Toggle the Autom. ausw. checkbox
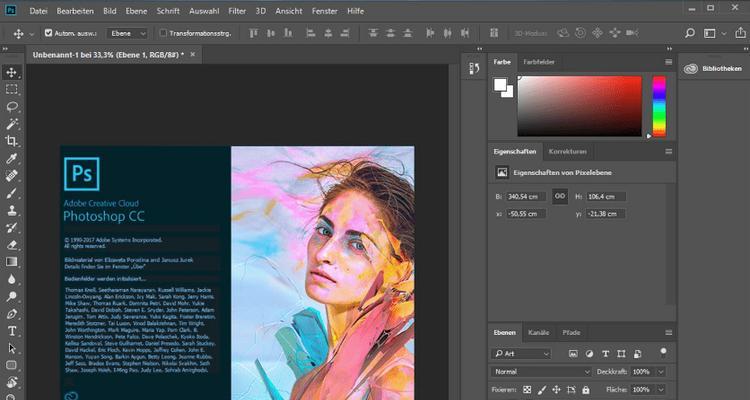Screen dimensions: 750x400 (x=48, y=33)
